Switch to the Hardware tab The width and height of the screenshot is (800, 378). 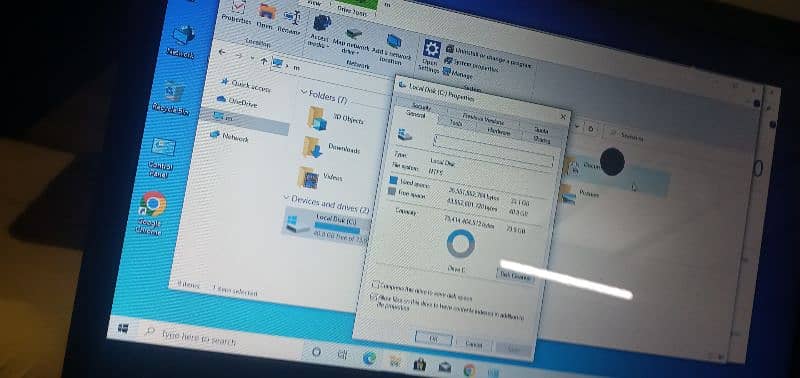pyautogui.click(x=498, y=131)
